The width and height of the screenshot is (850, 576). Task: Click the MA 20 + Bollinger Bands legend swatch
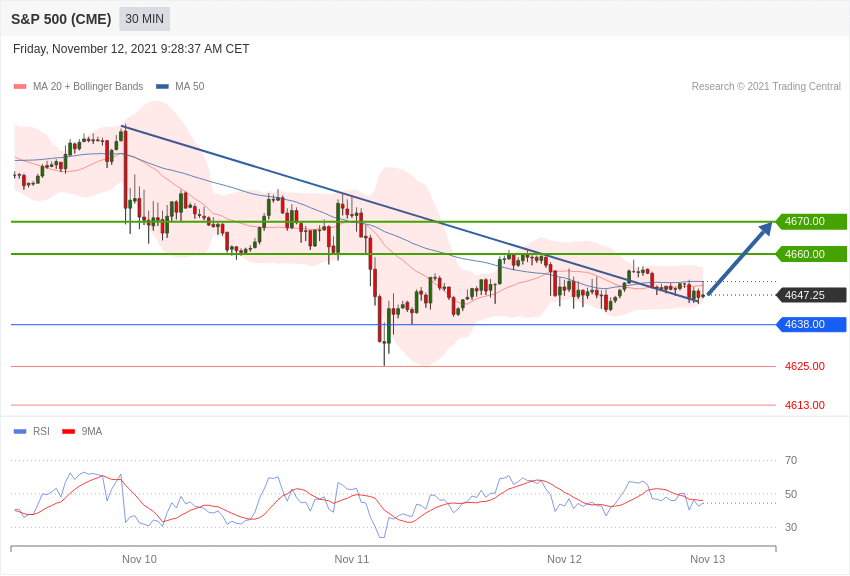[20, 86]
